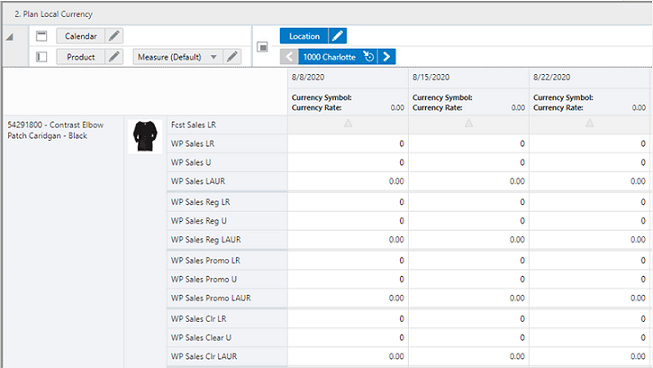Click Currency Rate value under 8/8/2020

[x=397, y=108]
